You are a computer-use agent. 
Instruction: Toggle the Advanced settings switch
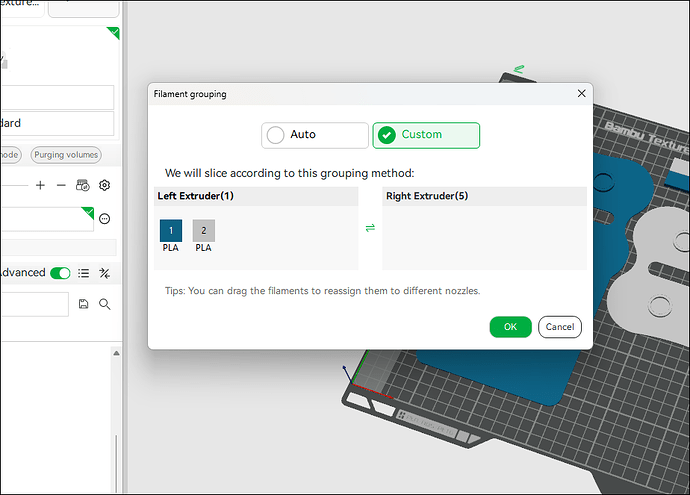[60, 273]
